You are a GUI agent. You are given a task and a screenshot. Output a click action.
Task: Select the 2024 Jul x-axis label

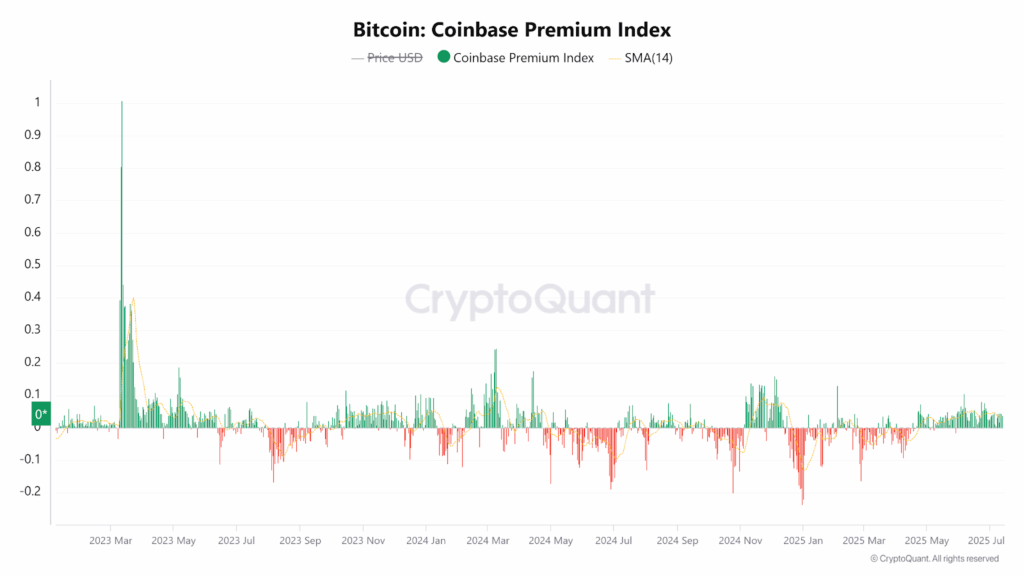[x=613, y=541]
